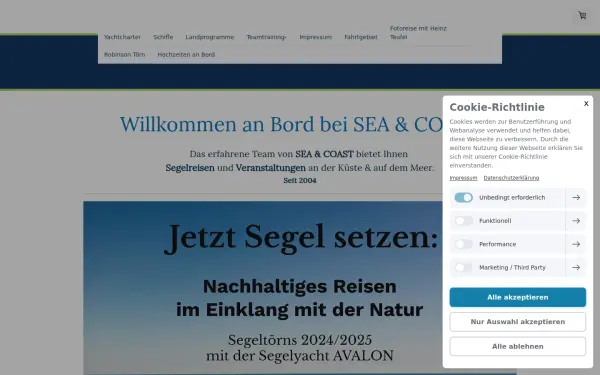Enable the Performance cookies switch
Screen dimensions: 600x375
[x=463, y=244]
